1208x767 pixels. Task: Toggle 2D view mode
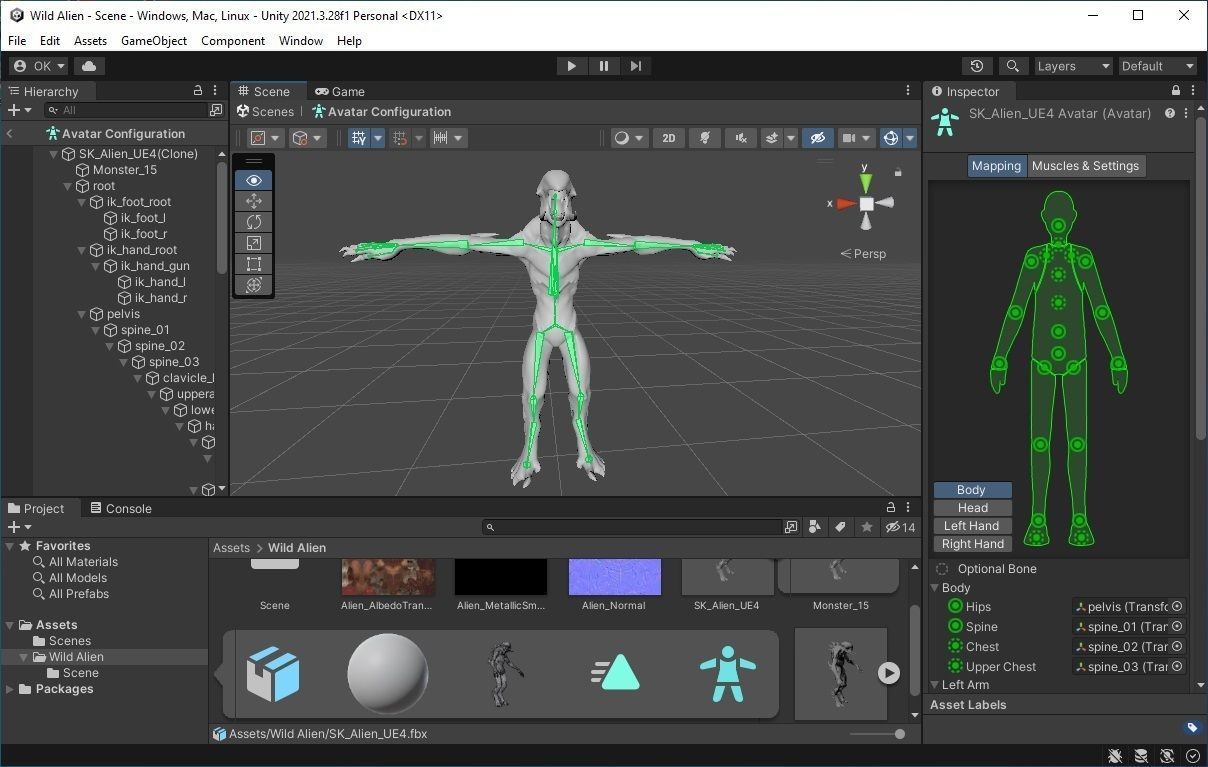[x=669, y=138]
